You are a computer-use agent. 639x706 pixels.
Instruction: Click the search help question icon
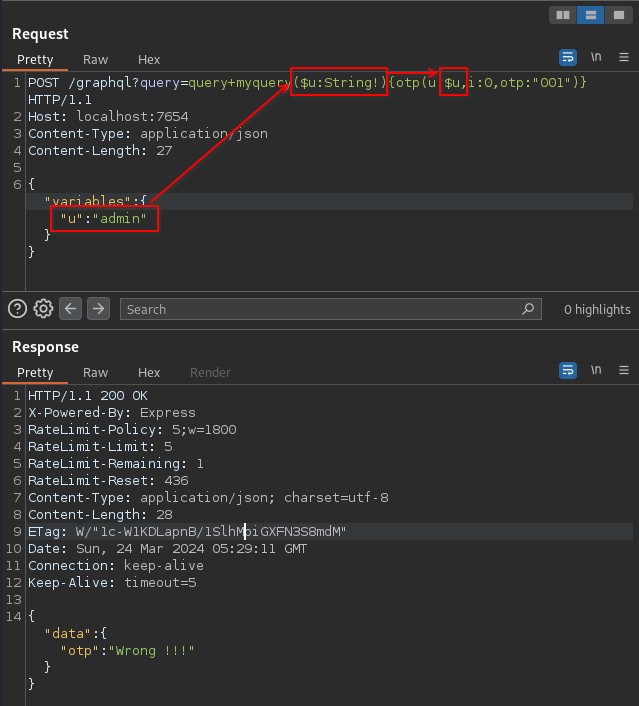pos(18,309)
